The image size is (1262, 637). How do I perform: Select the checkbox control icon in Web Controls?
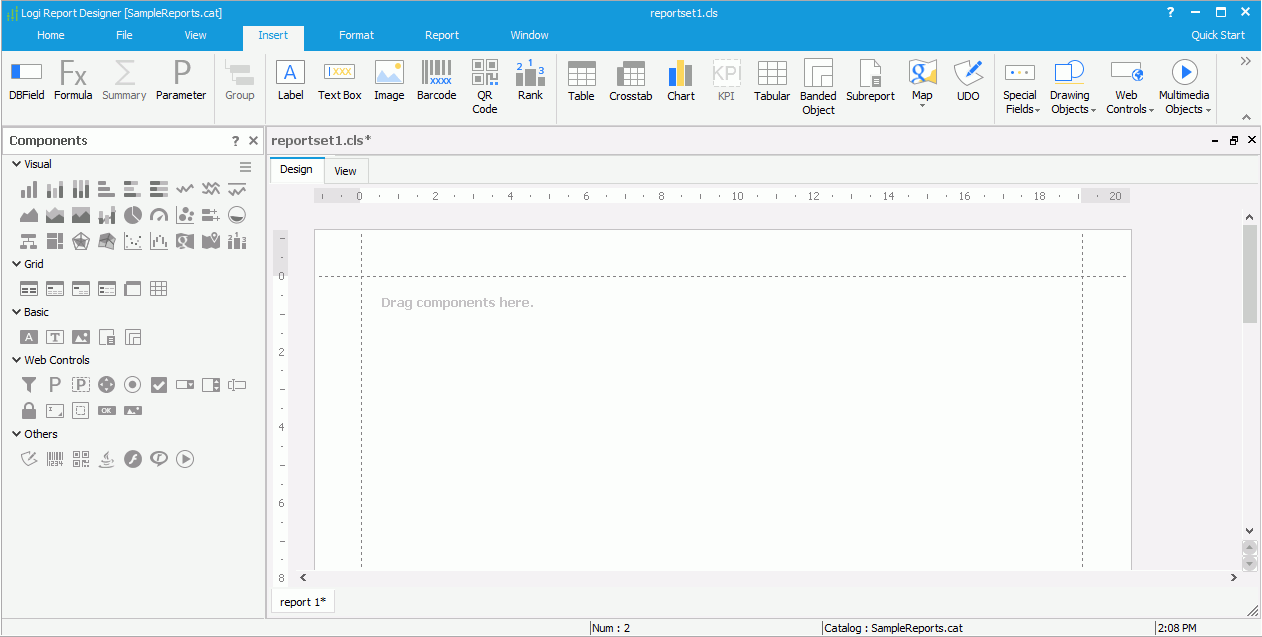159,384
